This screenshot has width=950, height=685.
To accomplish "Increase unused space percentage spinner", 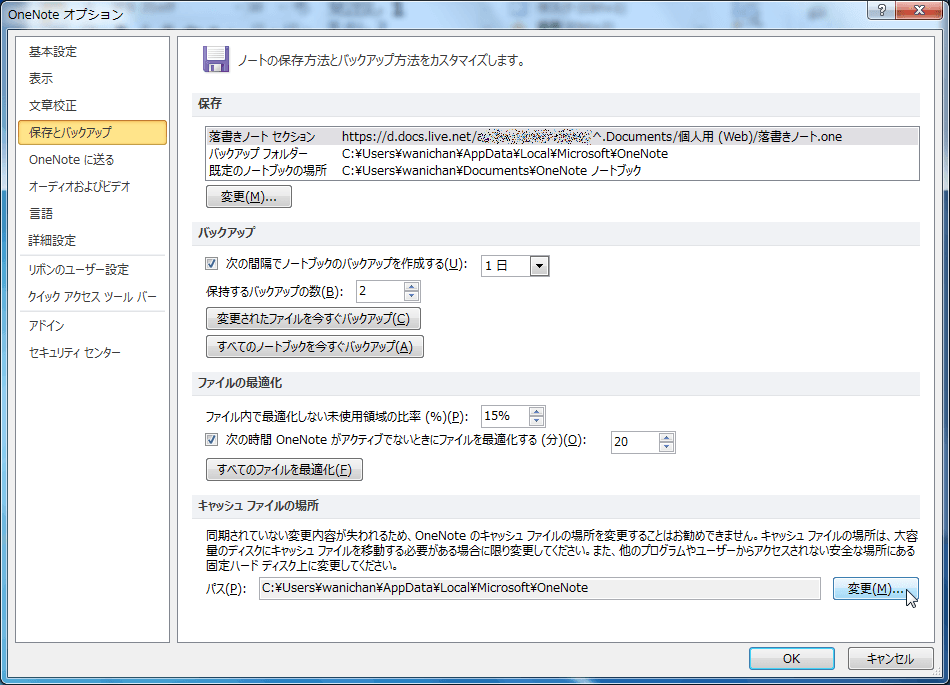I will [x=536, y=411].
